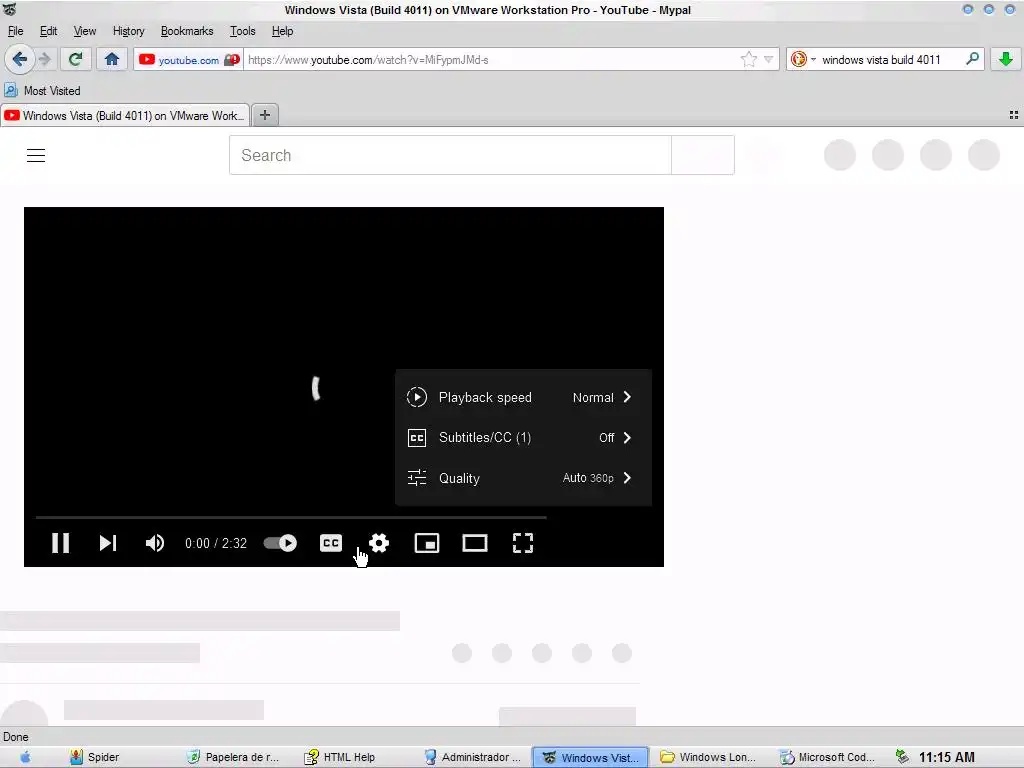Click the chevron next to Off
The height and width of the screenshot is (768, 1024).
click(627, 438)
